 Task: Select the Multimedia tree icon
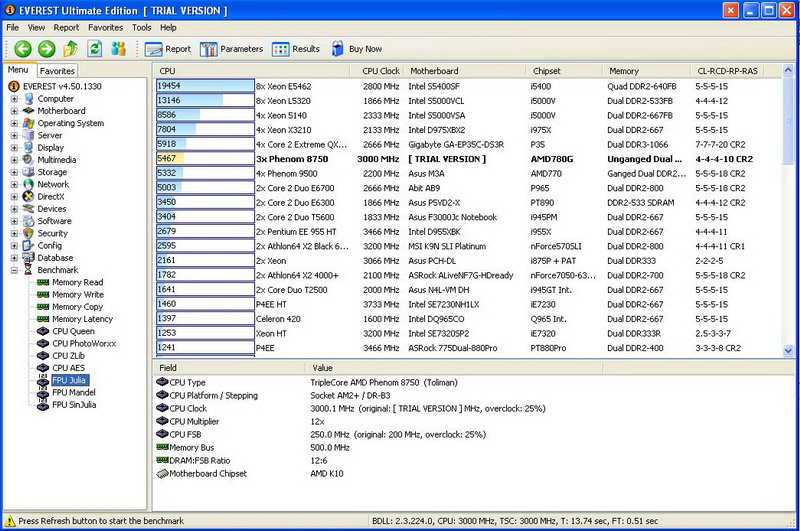[29, 160]
